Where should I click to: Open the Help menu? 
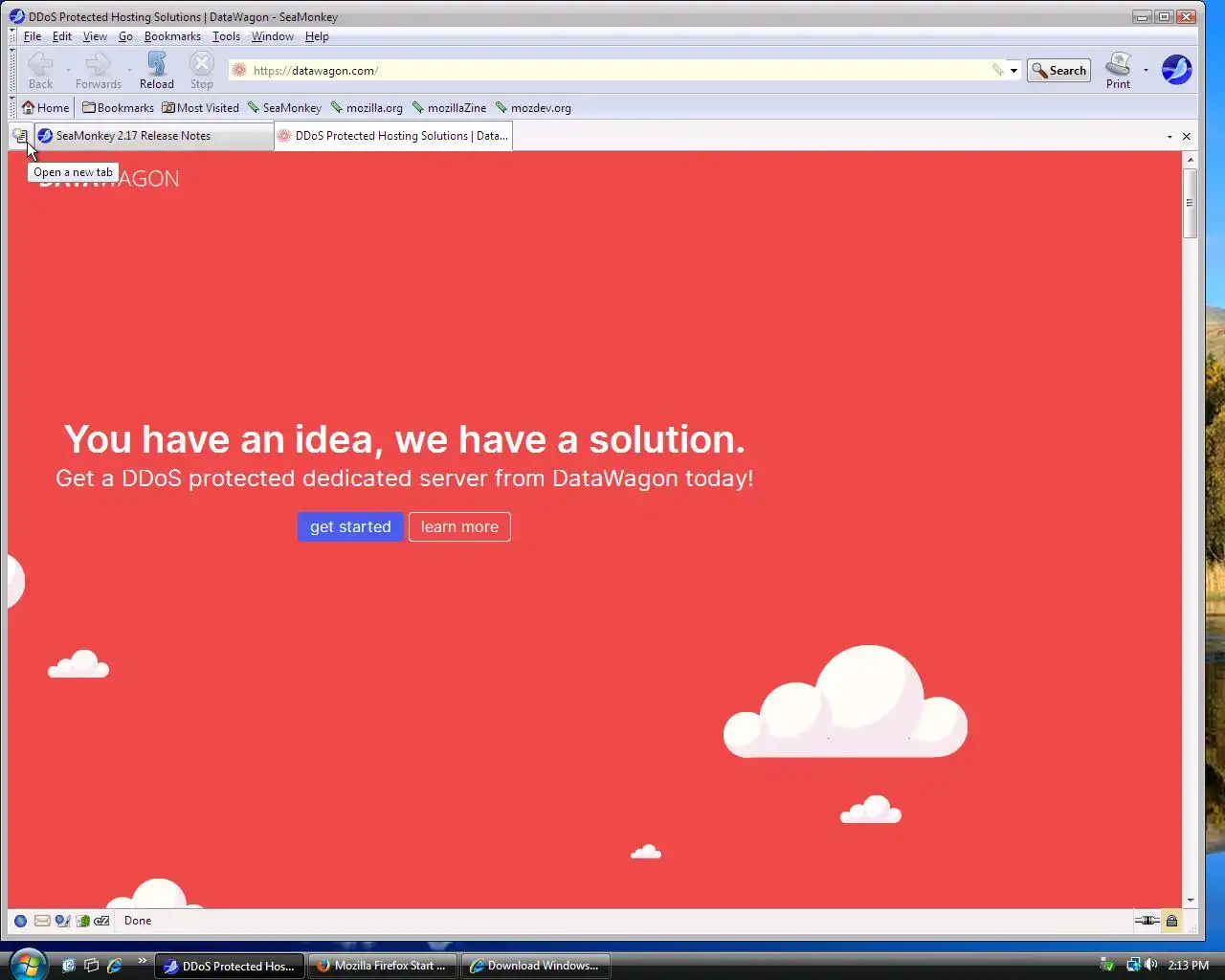coord(317,36)
